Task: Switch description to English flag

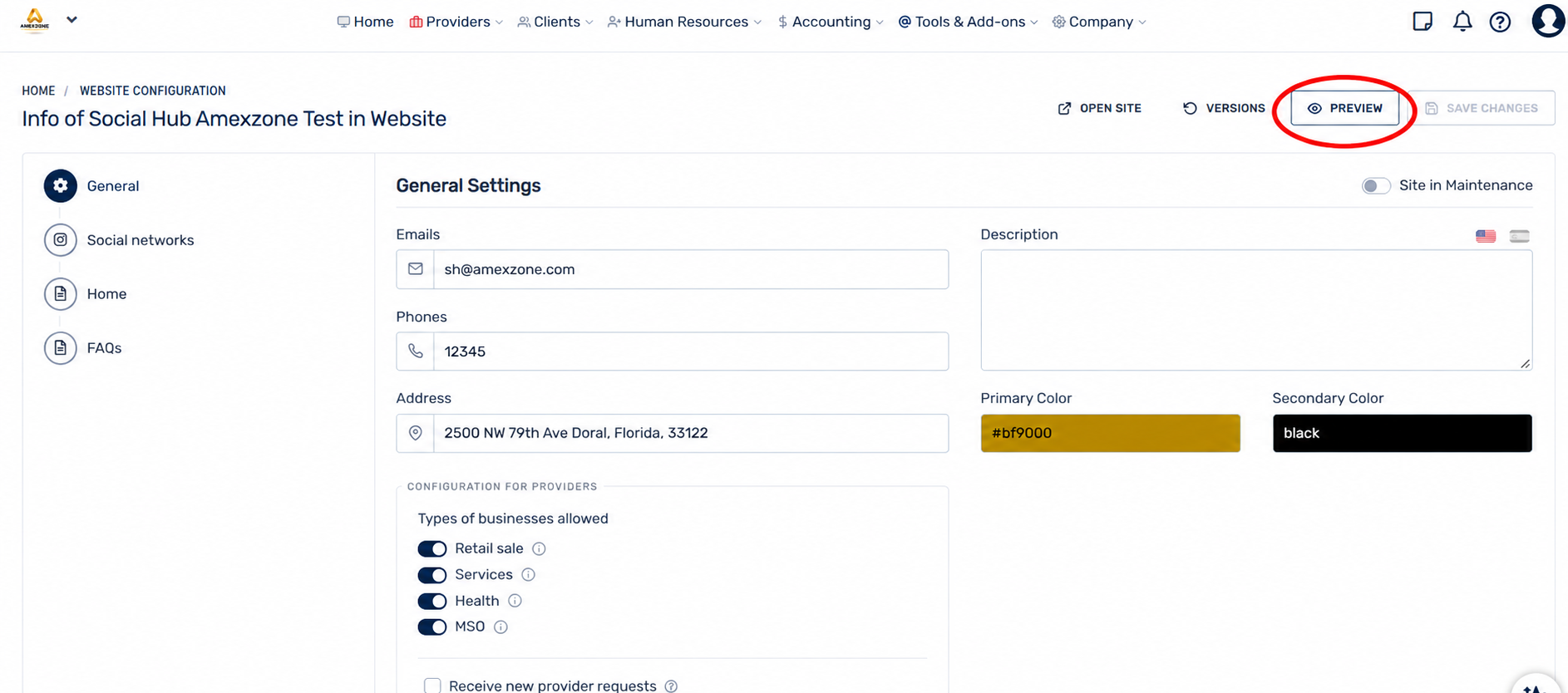Action: tap(1486, 236)
